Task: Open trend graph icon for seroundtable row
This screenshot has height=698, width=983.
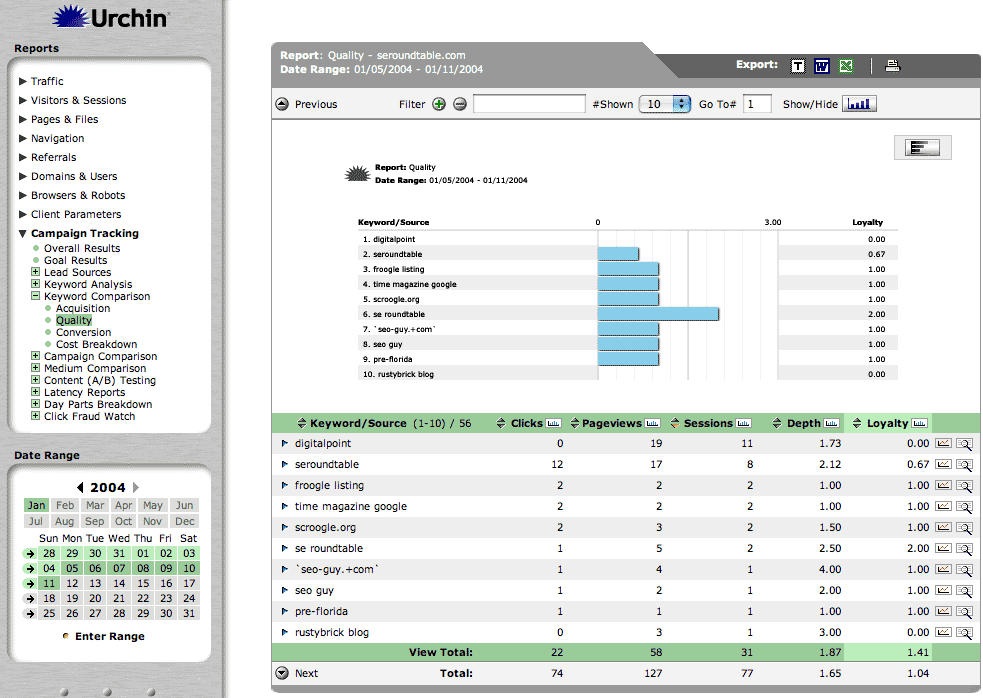Action: (x=943, y=465)
